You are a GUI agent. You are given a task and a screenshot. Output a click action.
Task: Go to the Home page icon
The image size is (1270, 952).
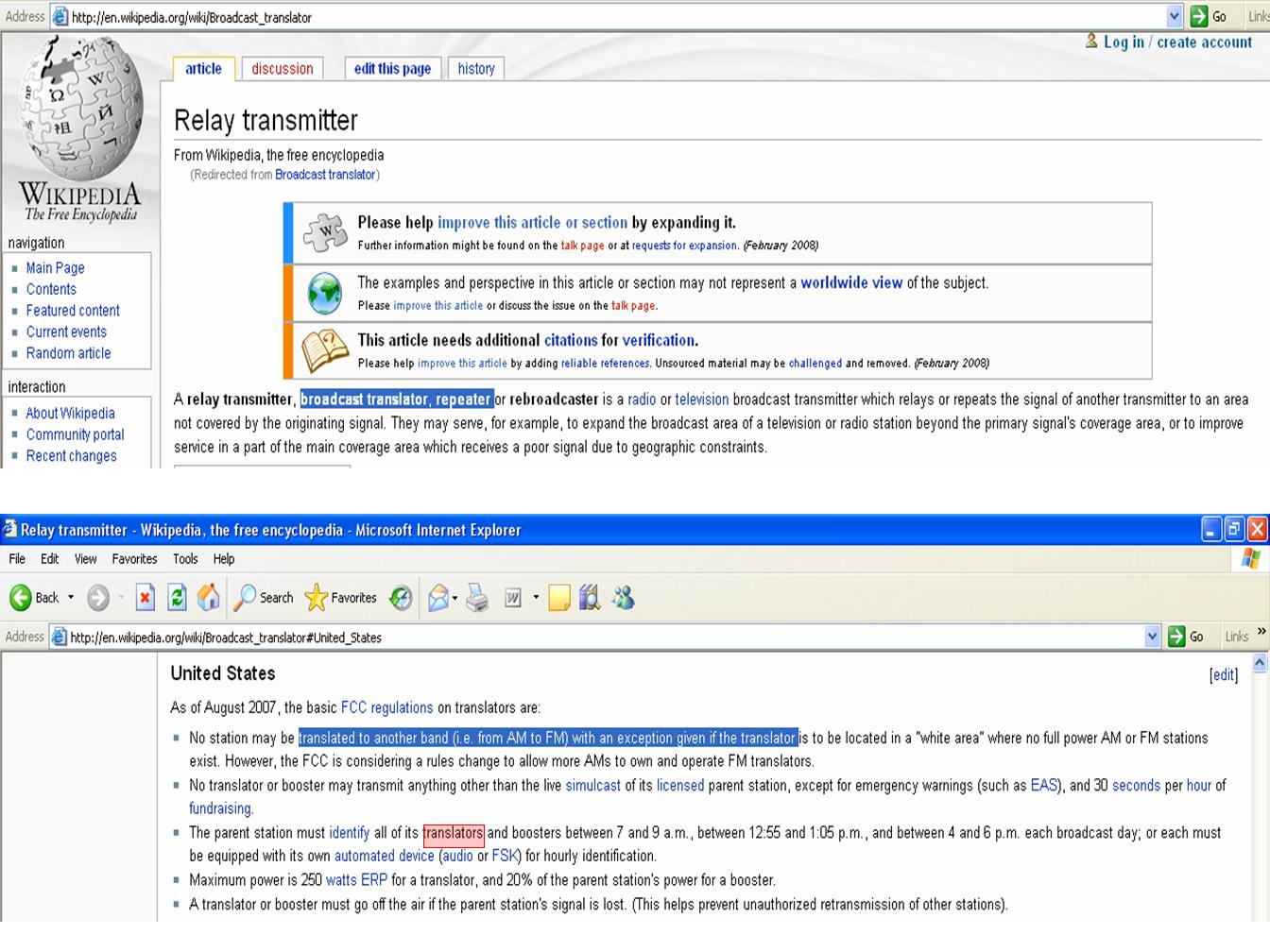209,598
